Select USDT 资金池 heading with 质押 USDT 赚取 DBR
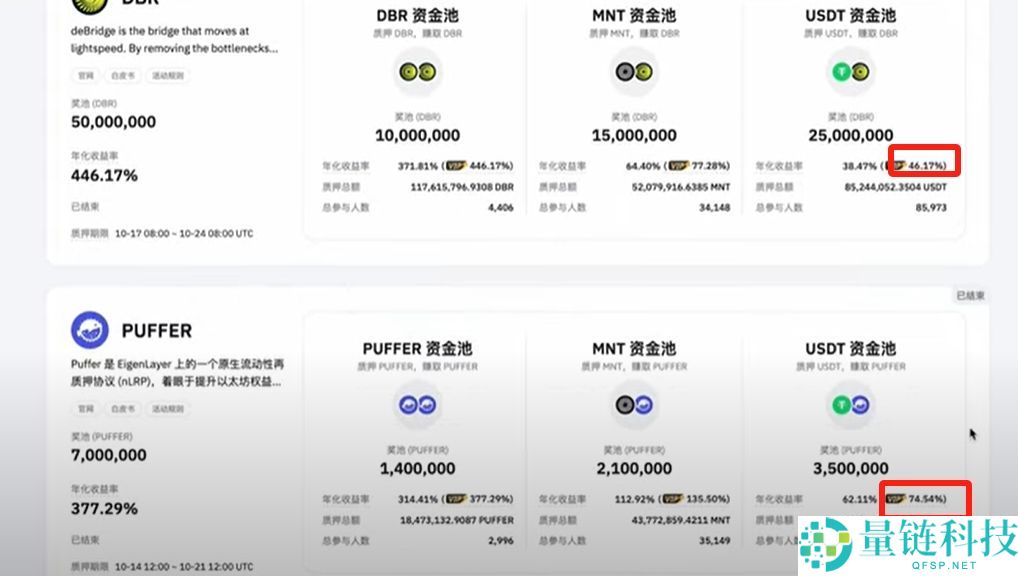 click(850, 16)
